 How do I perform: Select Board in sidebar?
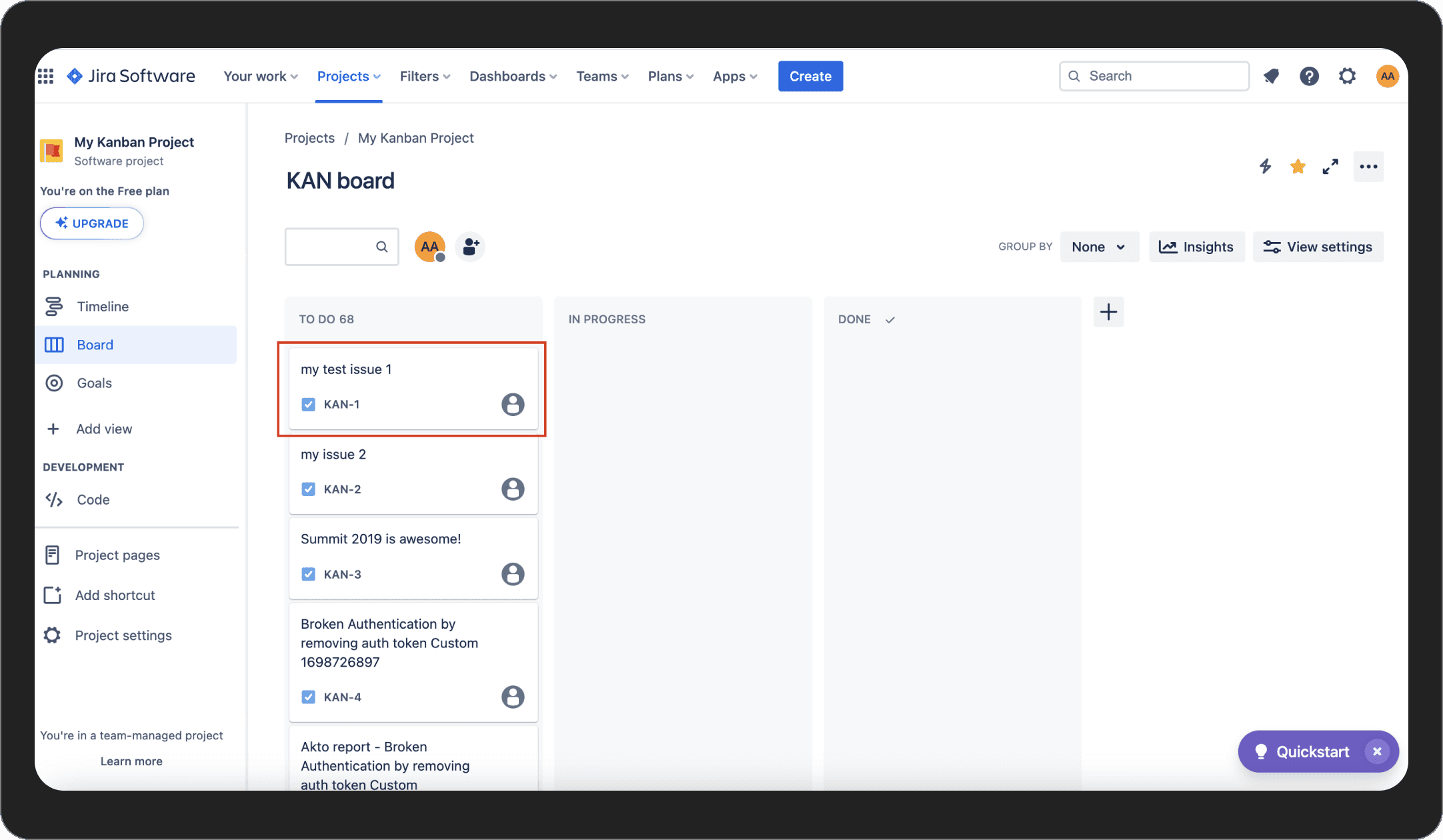point(136,345)
